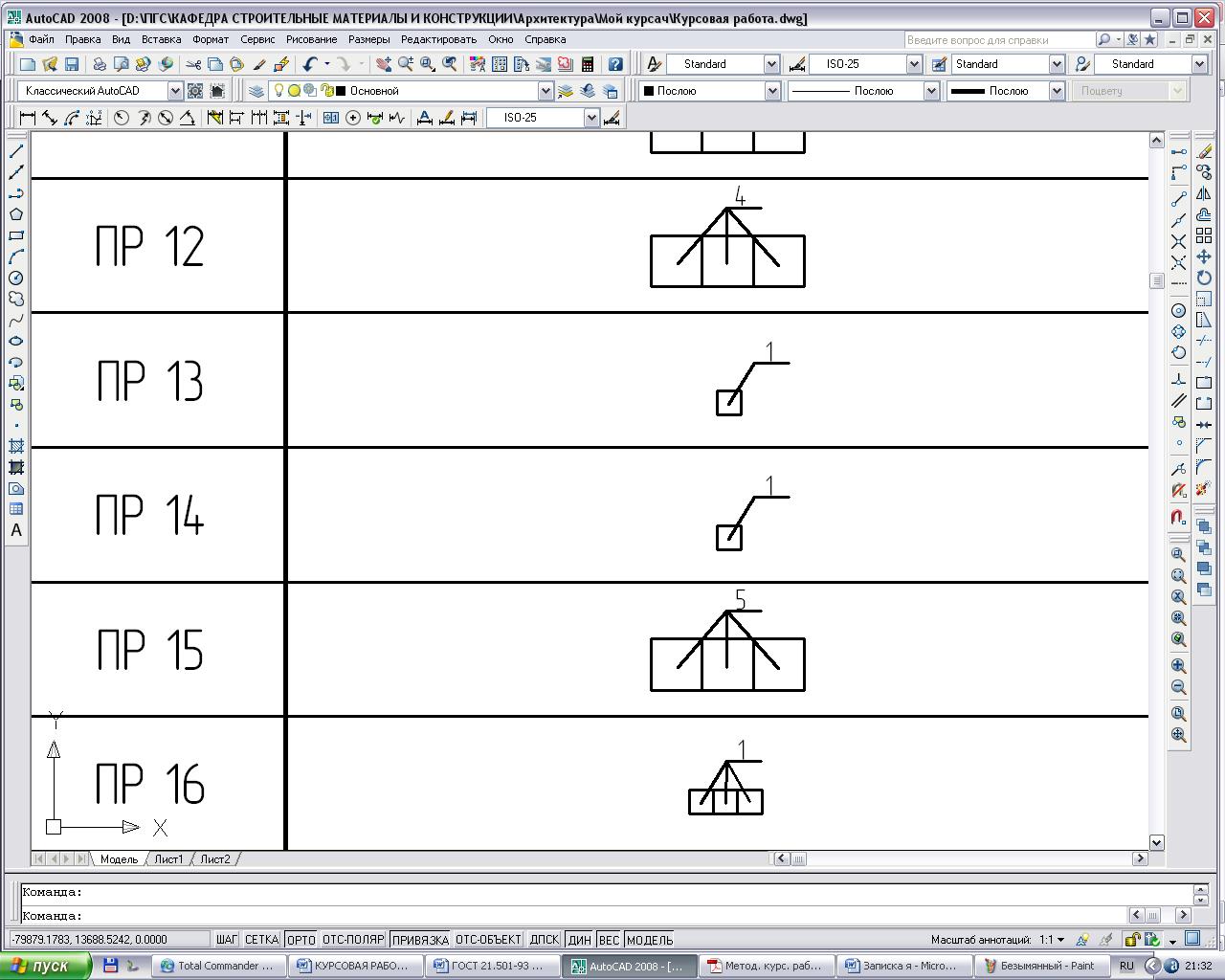
Task: Switch to Total Commander in taskbar
Action: [220, 966]
